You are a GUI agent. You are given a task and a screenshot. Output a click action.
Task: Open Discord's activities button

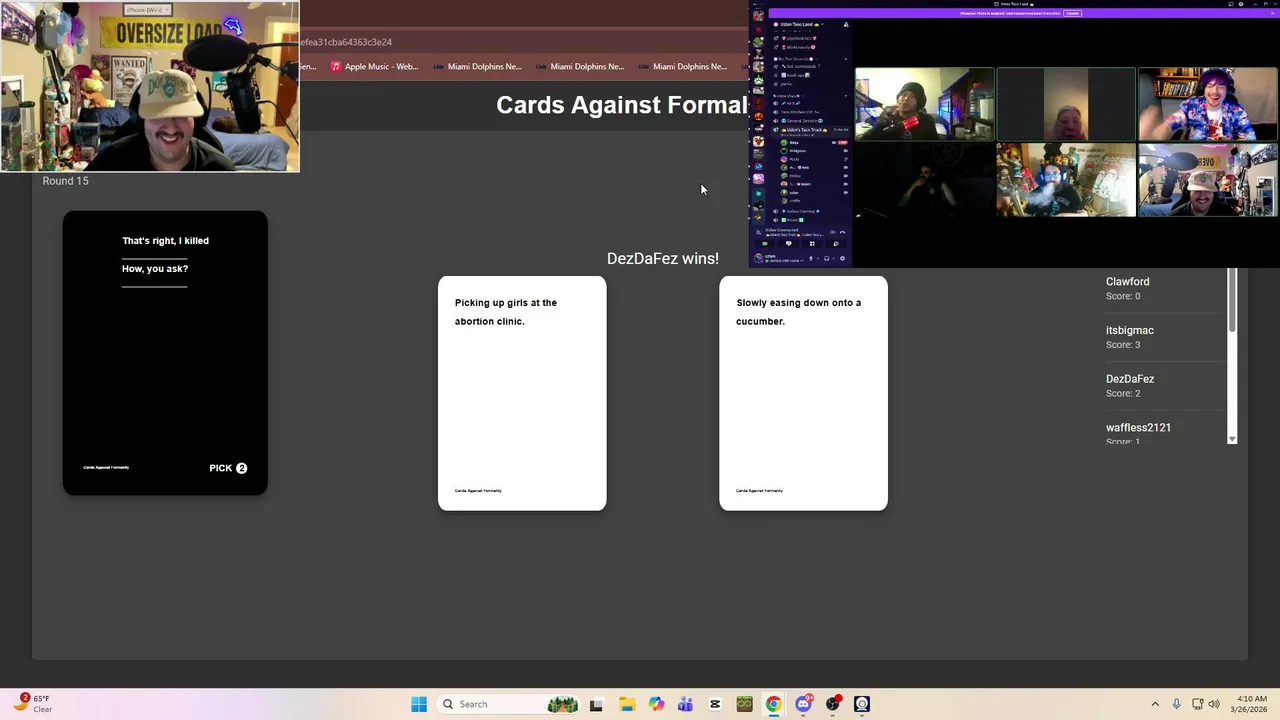tap(812, 244)
